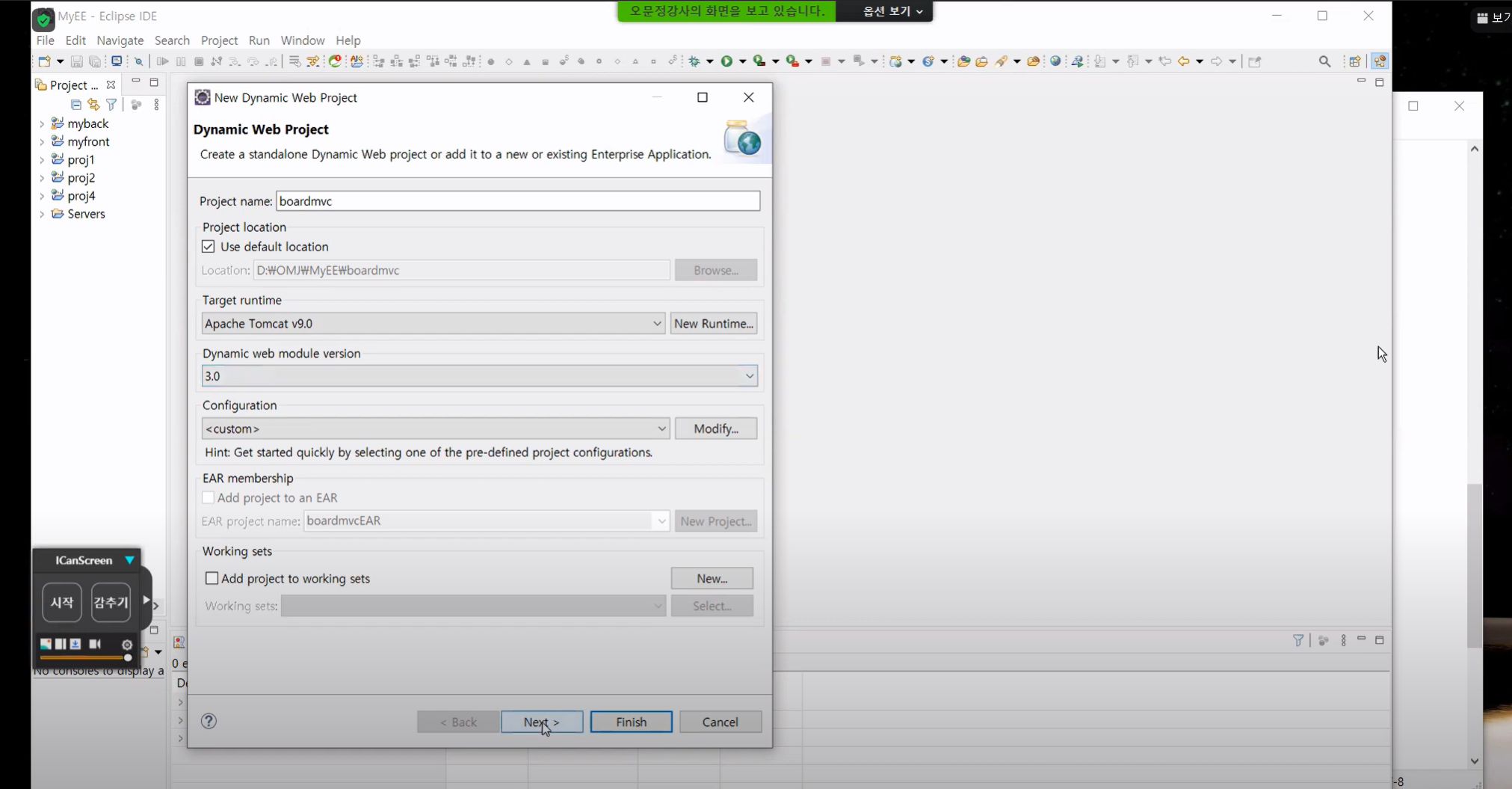Click Link with Editor icon

click(93, 105)
